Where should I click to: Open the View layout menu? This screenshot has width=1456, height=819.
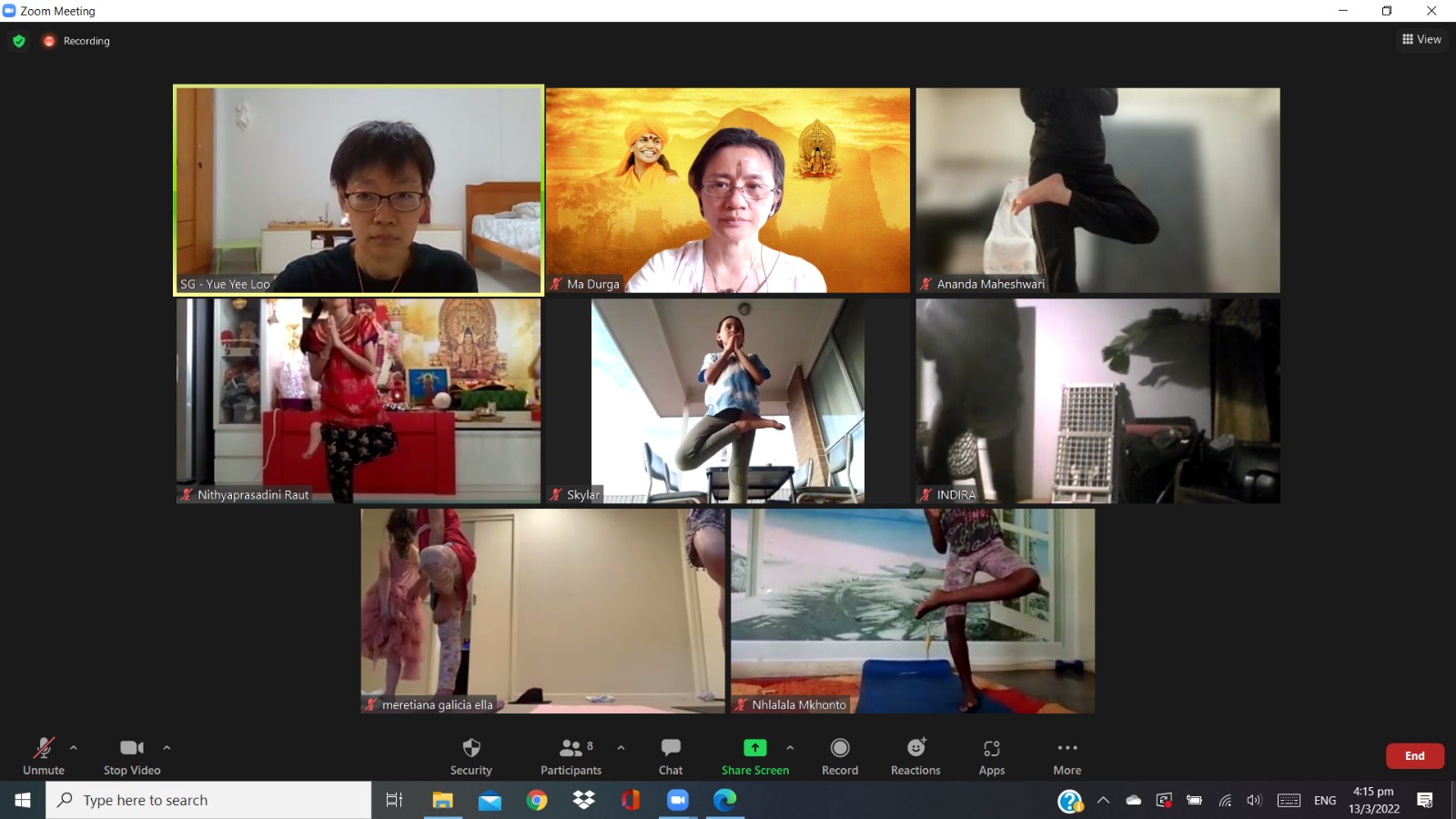coord(1421,39)
